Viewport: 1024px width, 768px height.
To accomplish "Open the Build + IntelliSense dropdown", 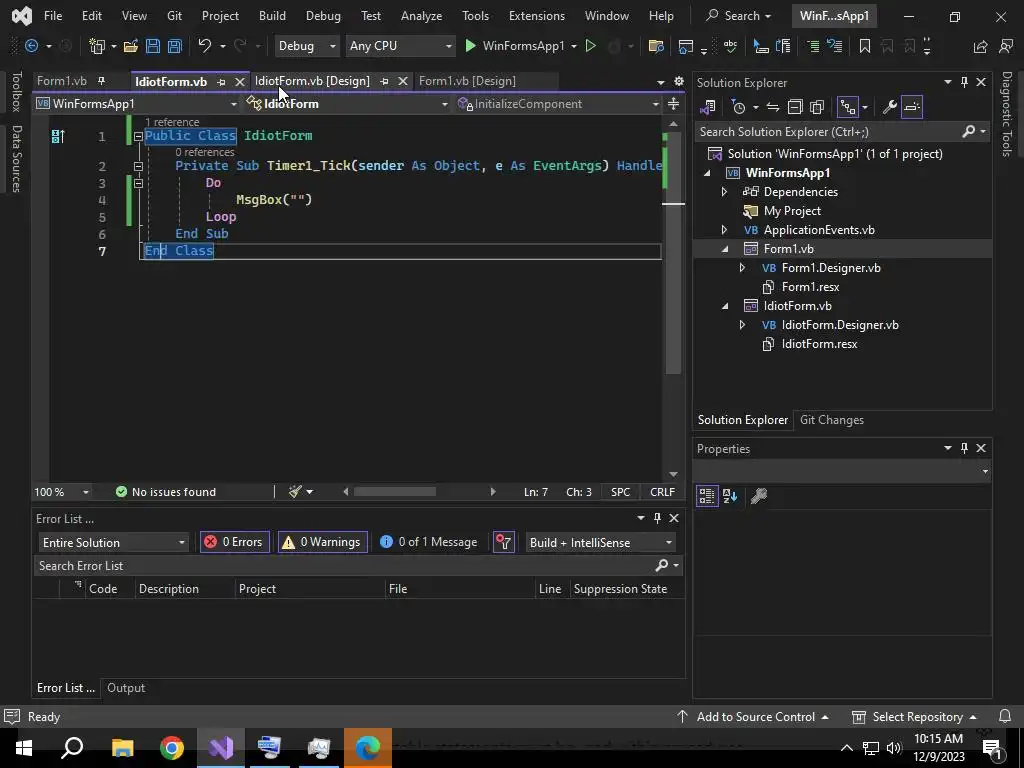I will (x=600, y=543).
